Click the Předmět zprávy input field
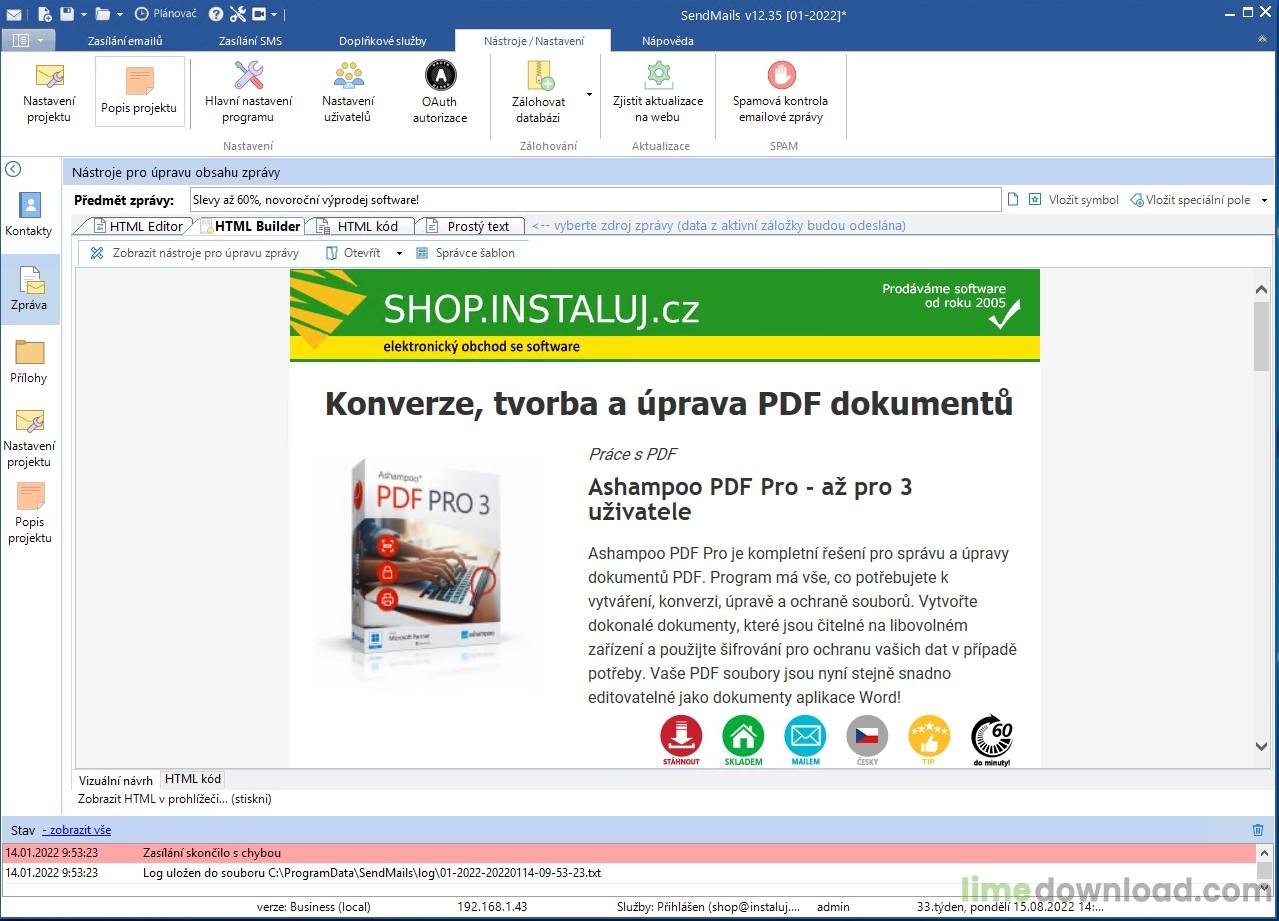This screenshot has width=1279, height=921. click(x=594, y=200)
